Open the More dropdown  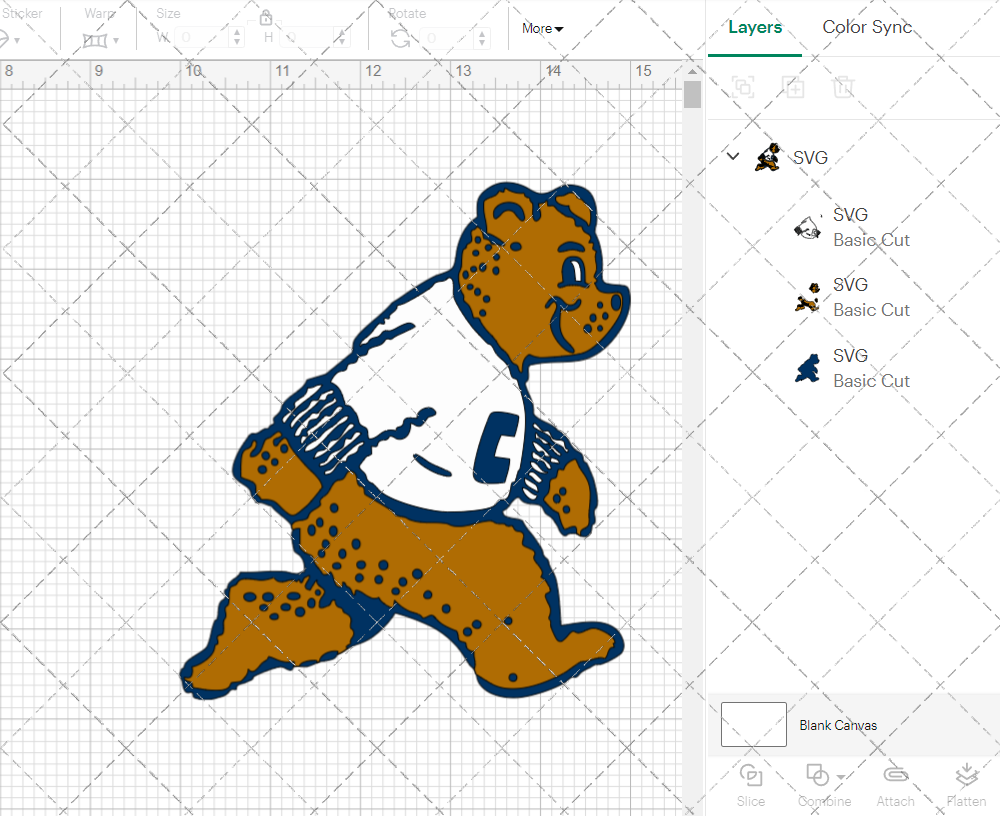[x=541, y=29]
